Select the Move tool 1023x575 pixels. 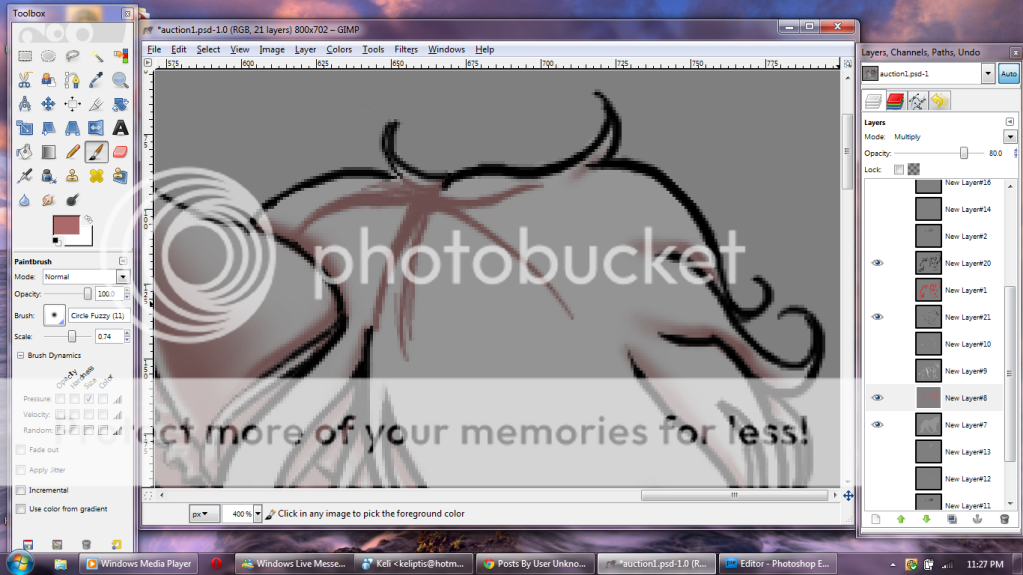pos(48,104)
